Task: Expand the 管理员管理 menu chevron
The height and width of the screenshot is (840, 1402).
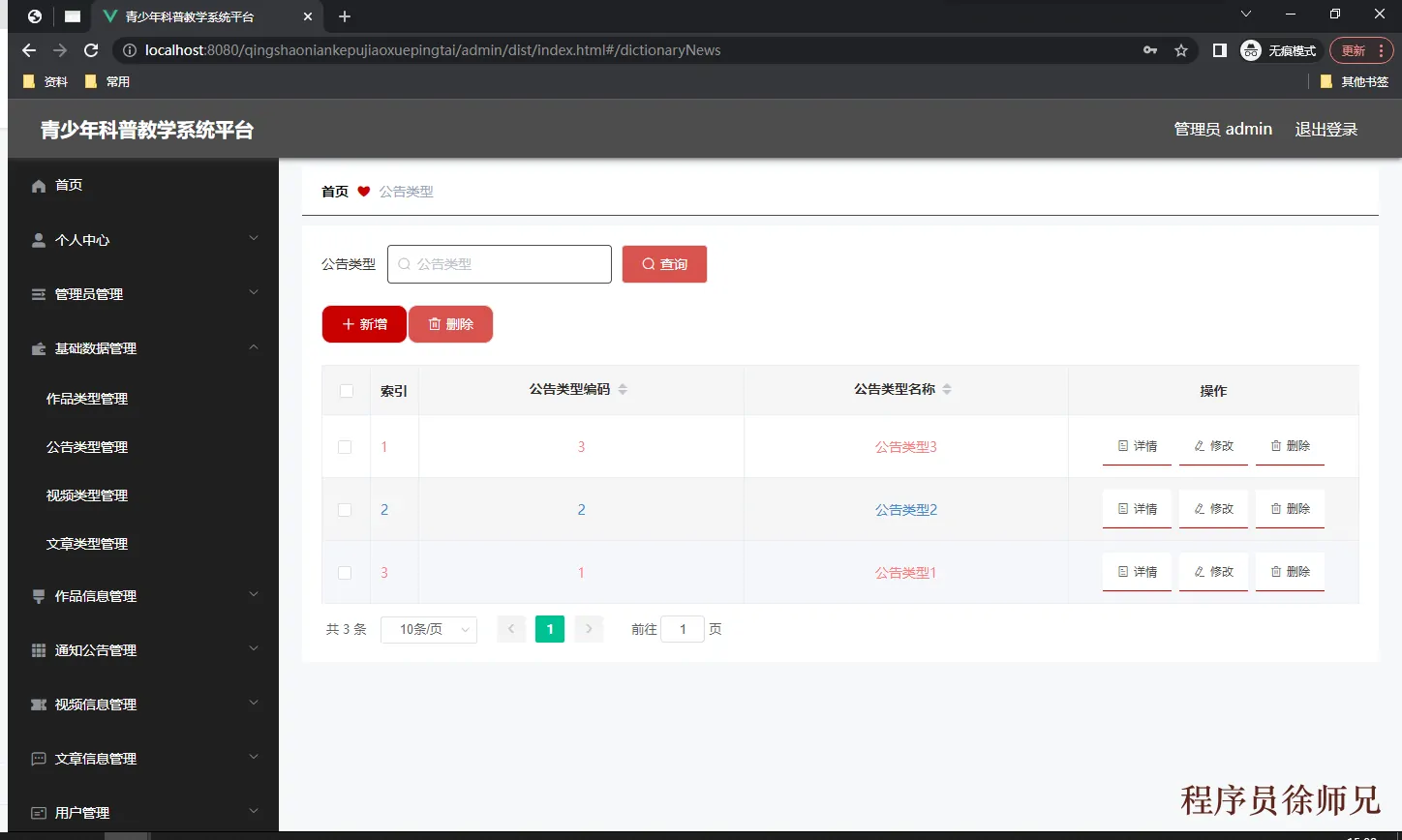Action: pos(254,293)
